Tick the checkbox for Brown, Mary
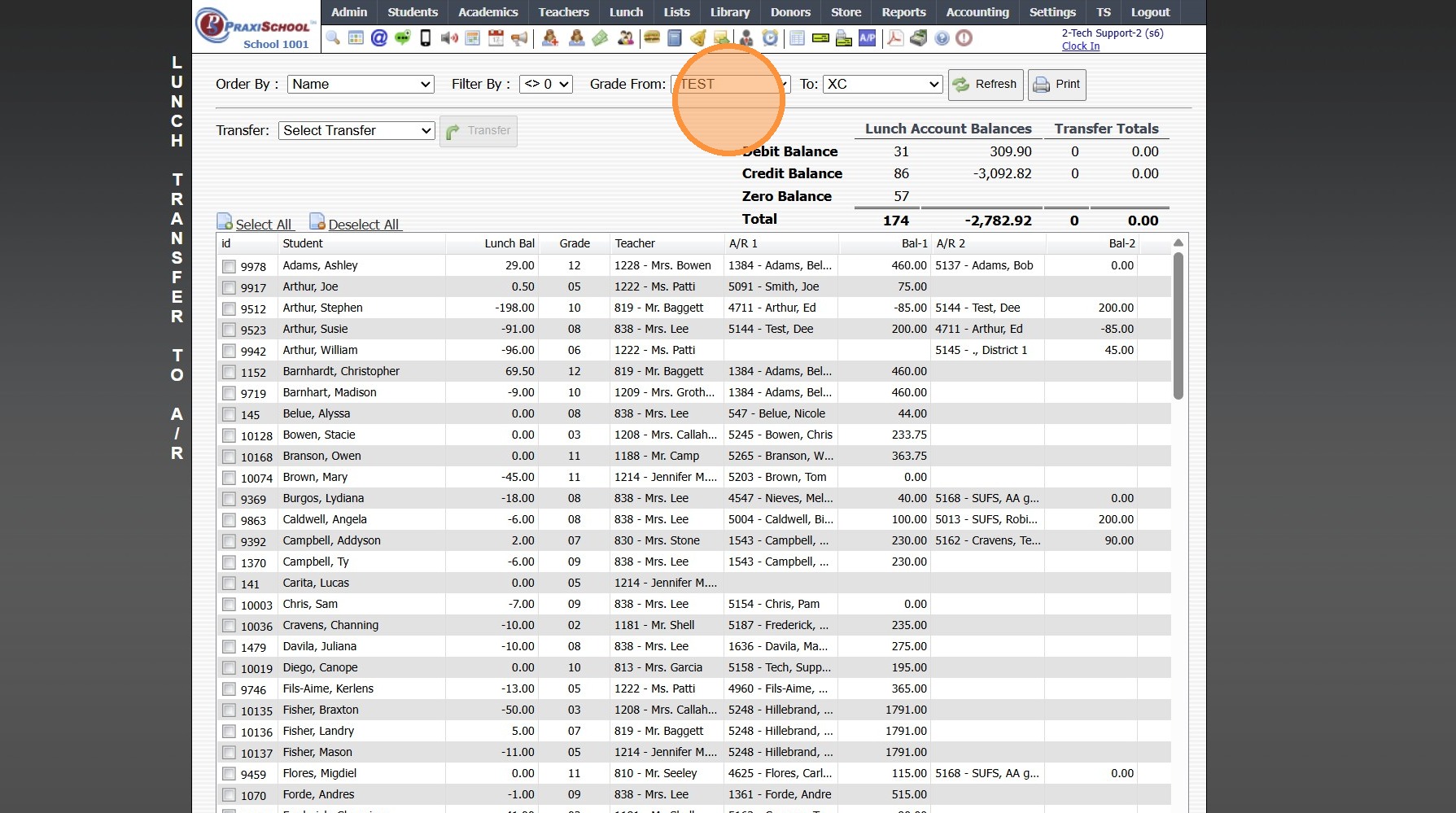Viewport: 1456px width, 813px height. (229, 479)
